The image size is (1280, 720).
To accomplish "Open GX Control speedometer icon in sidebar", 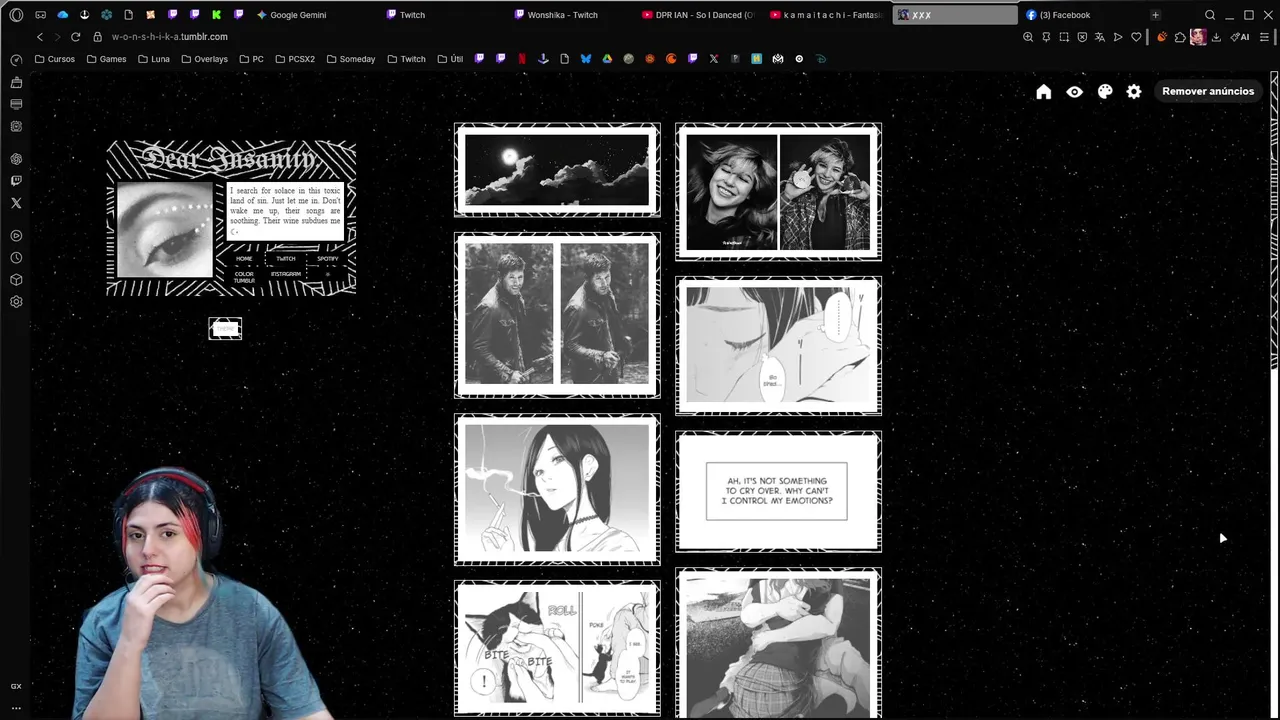I will point(16,60).
